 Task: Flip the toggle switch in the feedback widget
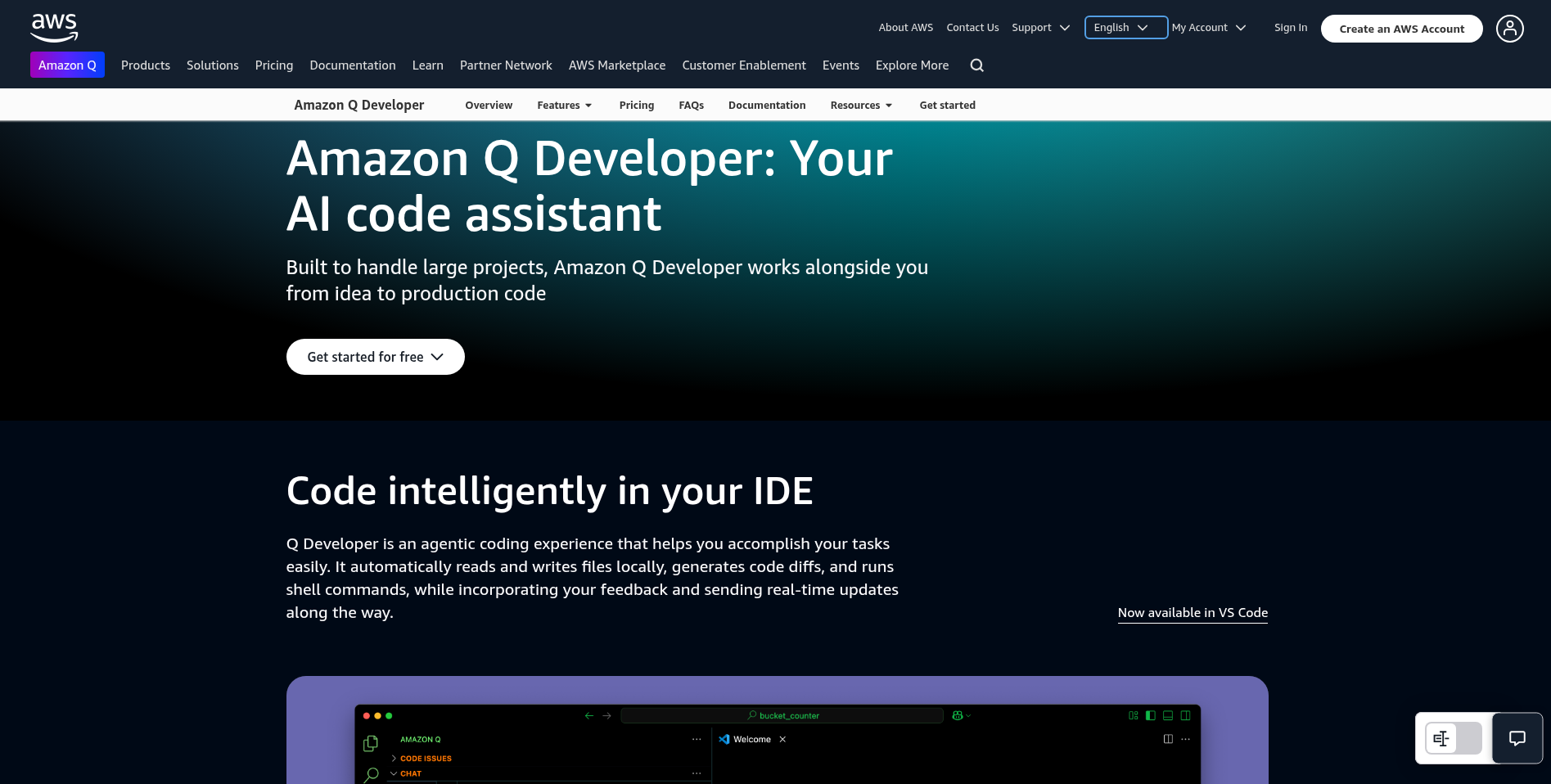[1453, 738]
